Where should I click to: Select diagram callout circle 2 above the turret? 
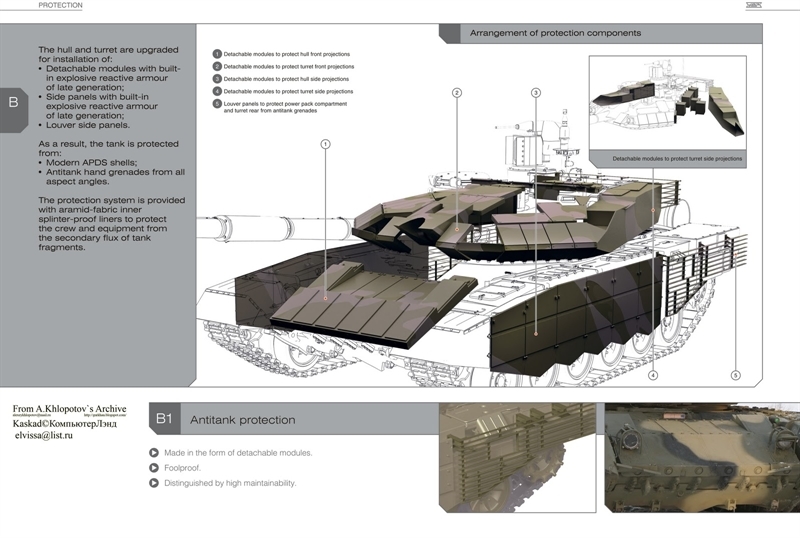point(457,92)
